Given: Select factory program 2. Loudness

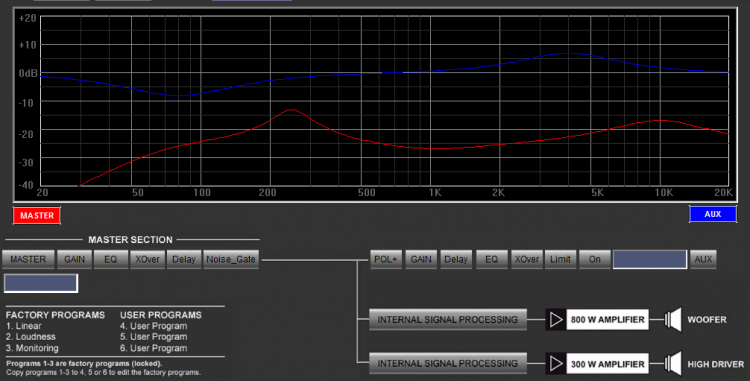Looking at the screenshot, I should click(31, 337).
